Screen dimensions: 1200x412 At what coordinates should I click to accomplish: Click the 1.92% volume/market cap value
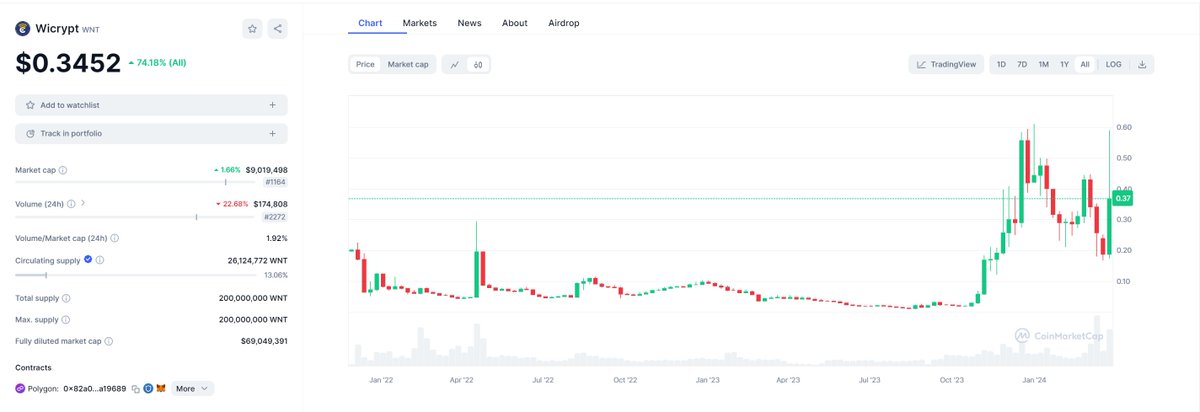click(277, 238)
